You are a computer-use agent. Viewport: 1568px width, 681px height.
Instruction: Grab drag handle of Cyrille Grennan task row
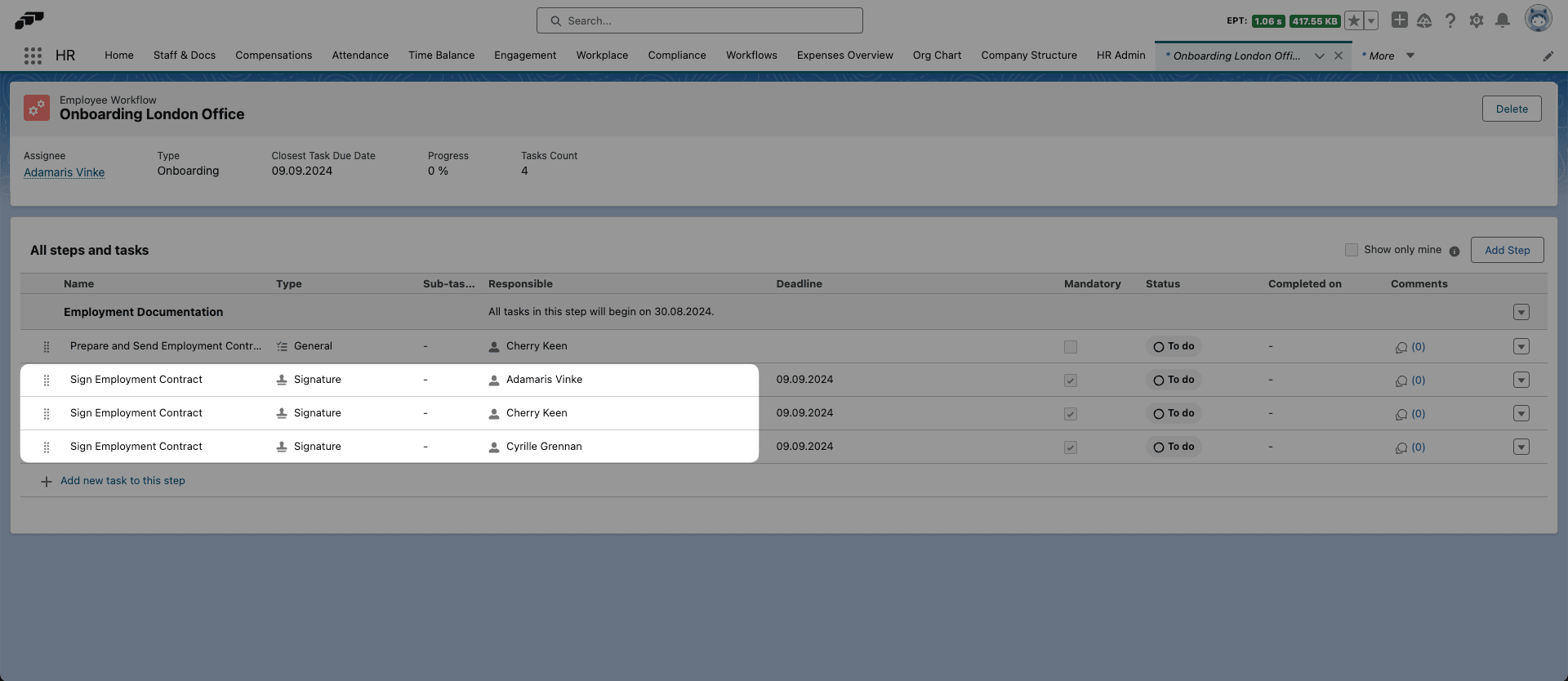(x=47, y=447)
